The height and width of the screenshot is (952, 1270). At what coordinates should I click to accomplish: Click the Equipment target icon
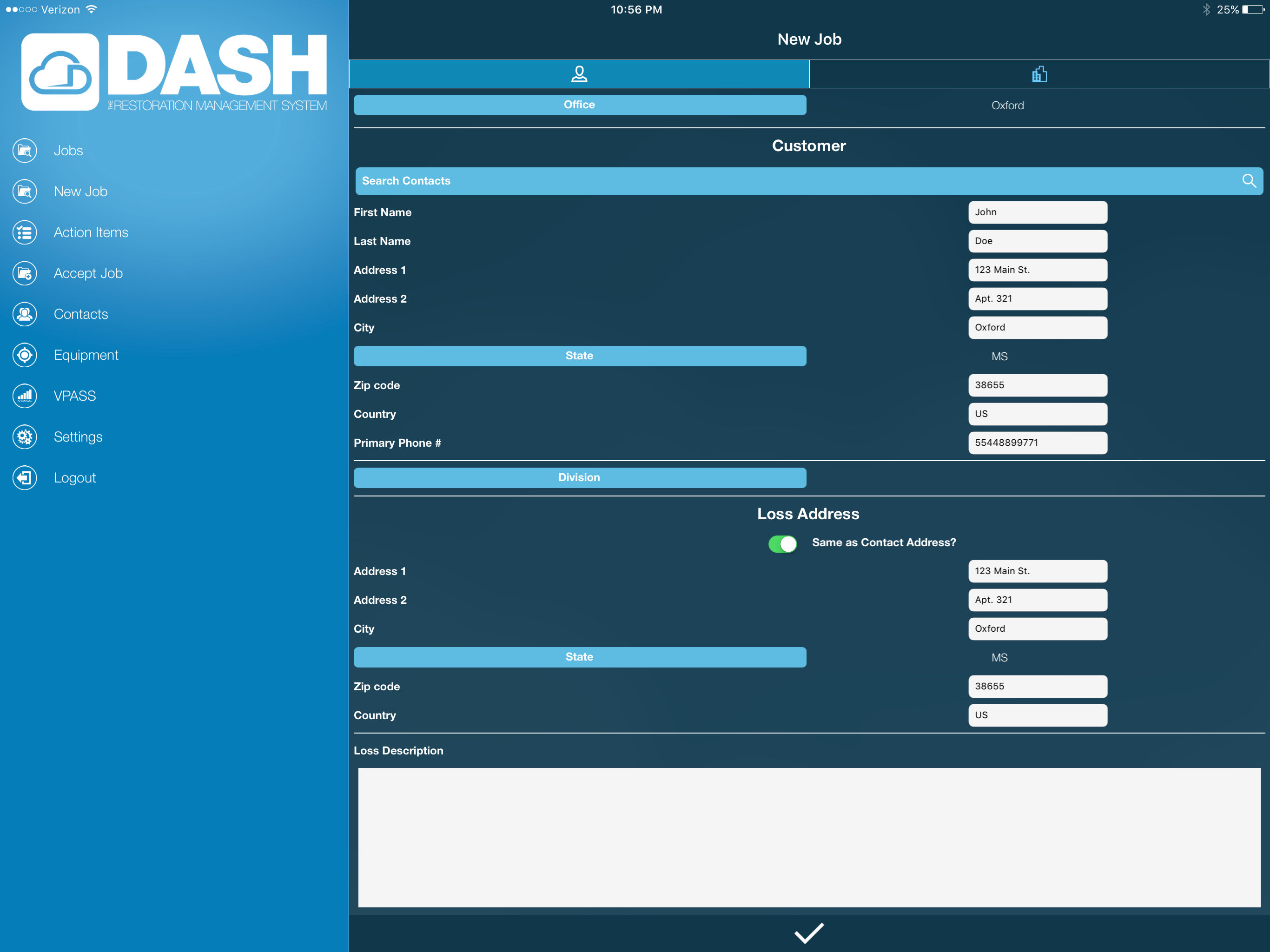(25, 355)
